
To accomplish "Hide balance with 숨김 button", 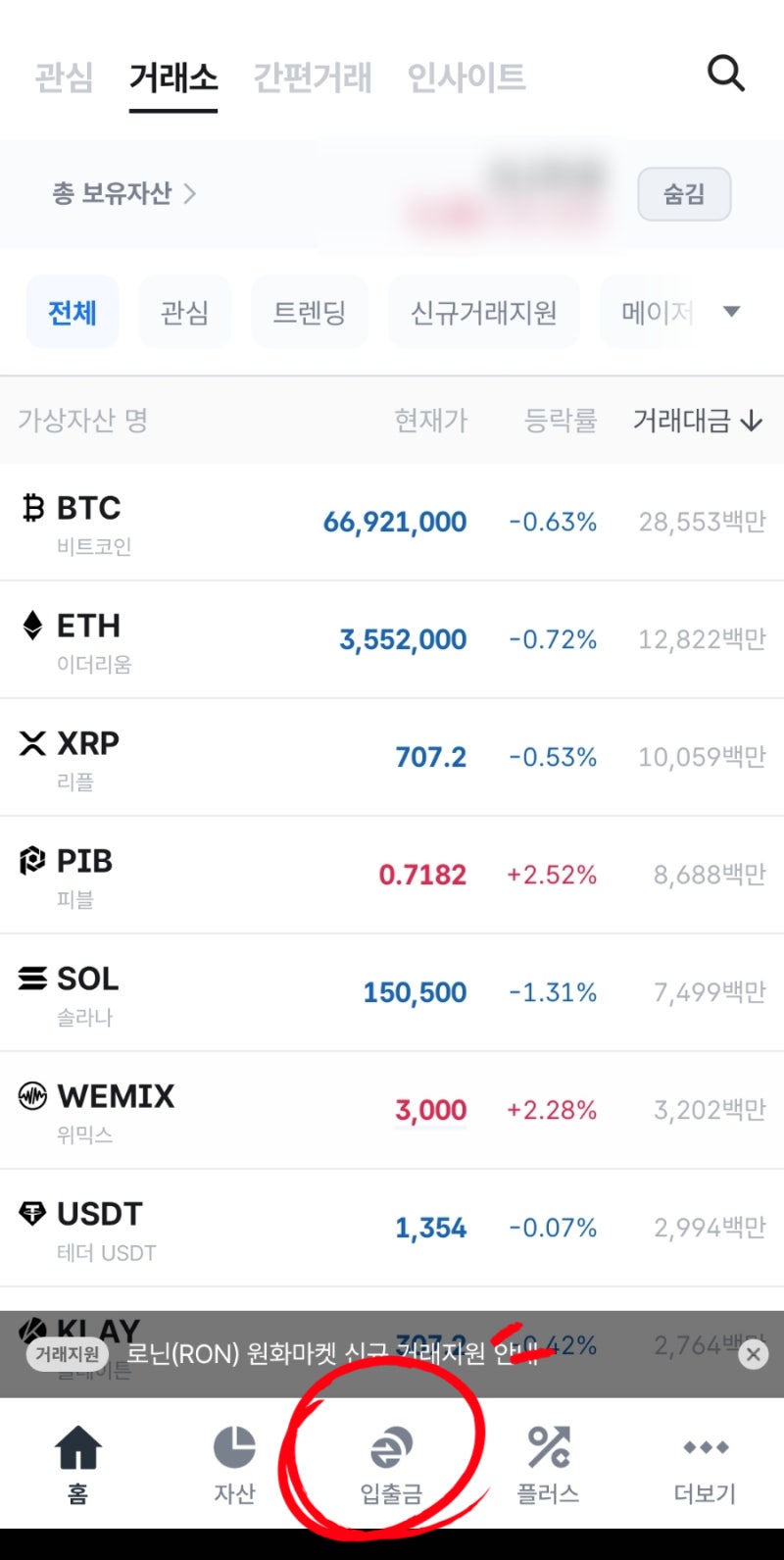I will coord(684,194).
